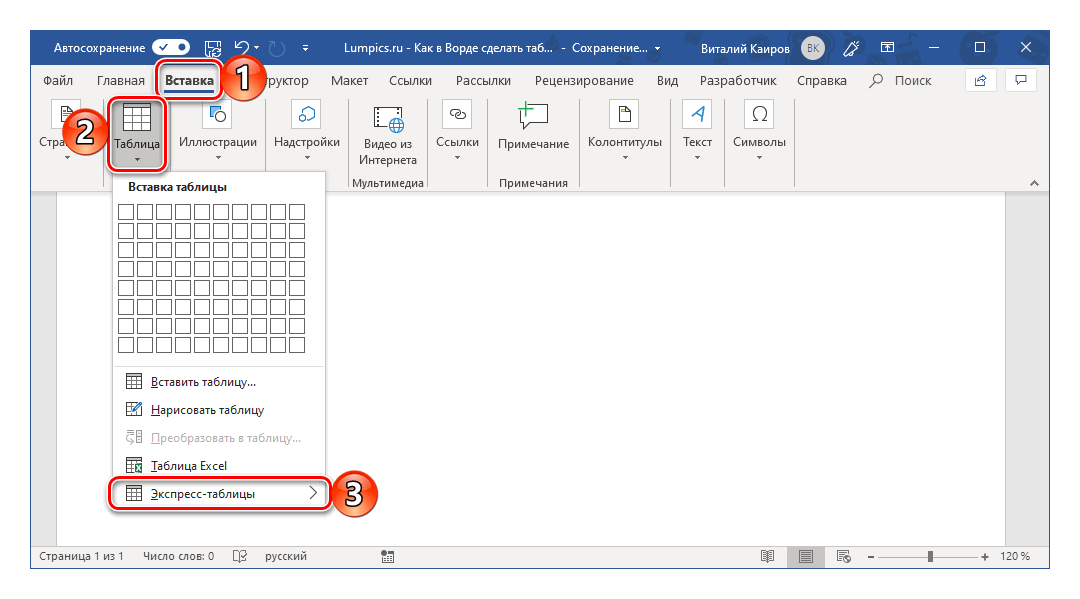Screen dimensions: 1080x599
Task: Click the undo arrow icon
Action: (x=241, y=47)
